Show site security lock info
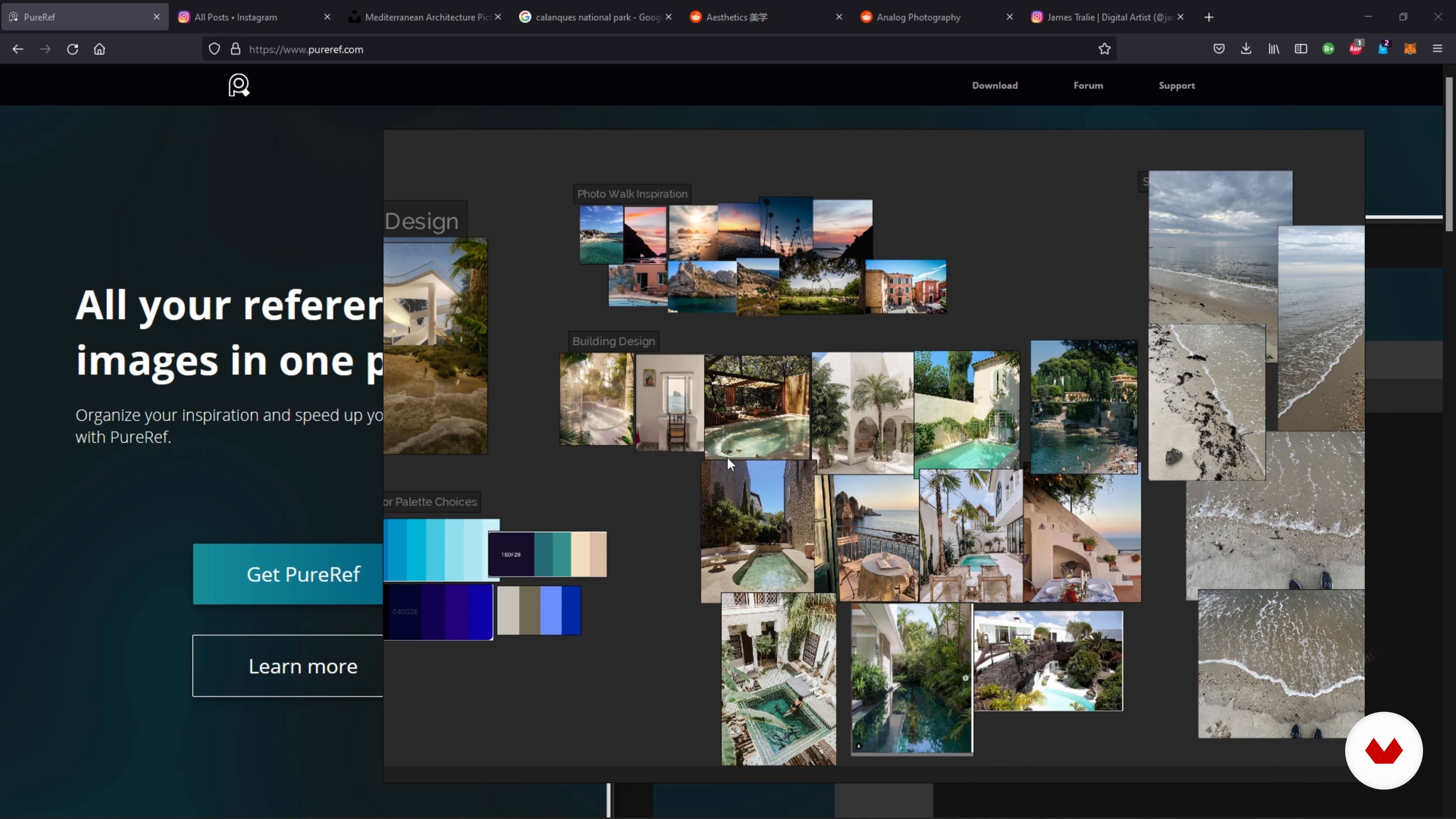The image size is (1456, 819). 236,49
